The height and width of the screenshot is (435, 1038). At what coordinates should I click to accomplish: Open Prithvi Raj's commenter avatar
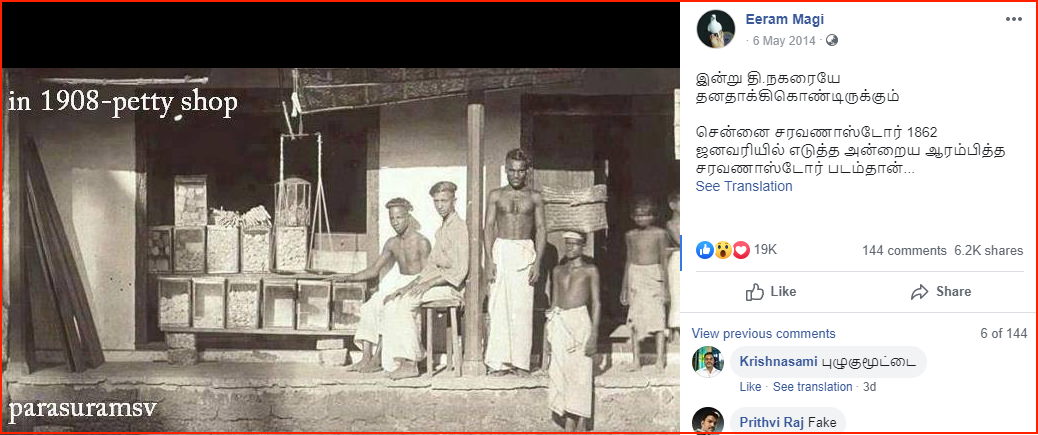pyautogui.click(x=708, y=421)
